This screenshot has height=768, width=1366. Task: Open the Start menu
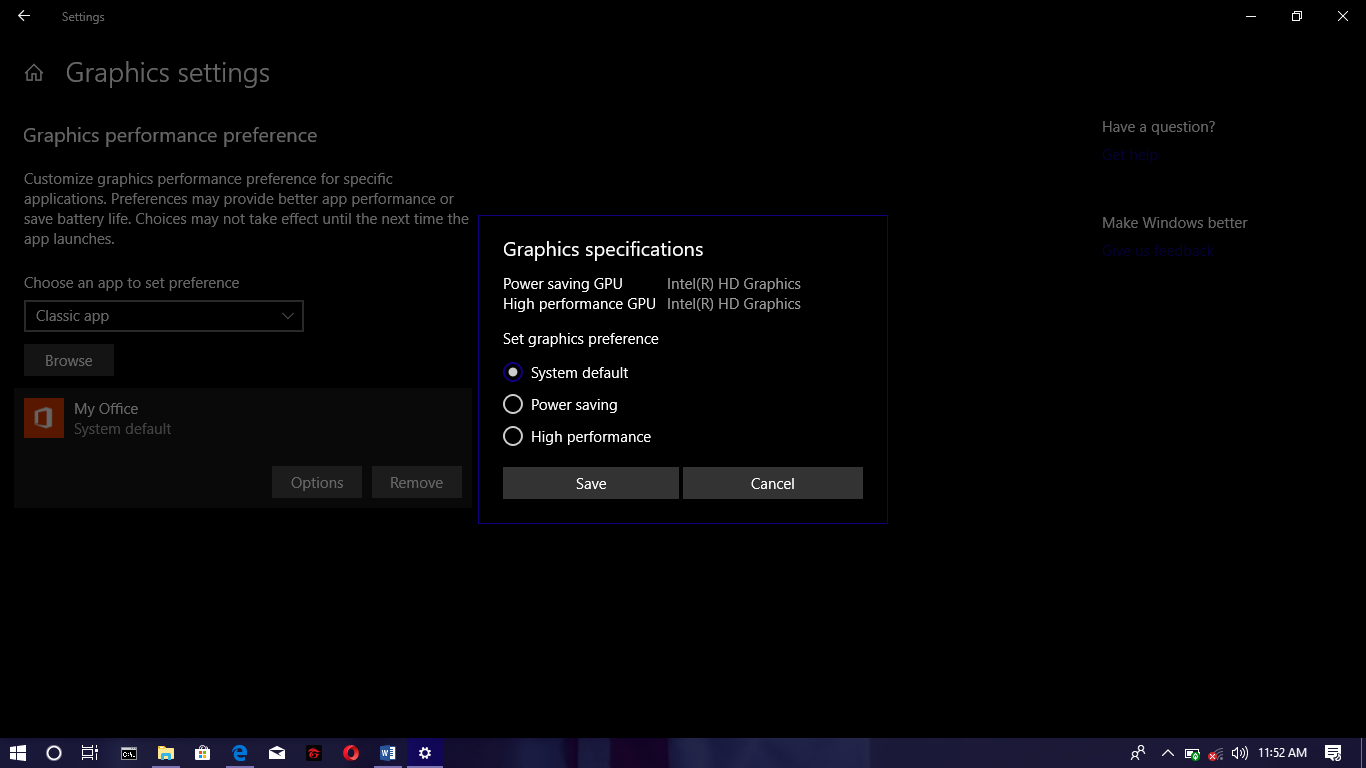20,753
